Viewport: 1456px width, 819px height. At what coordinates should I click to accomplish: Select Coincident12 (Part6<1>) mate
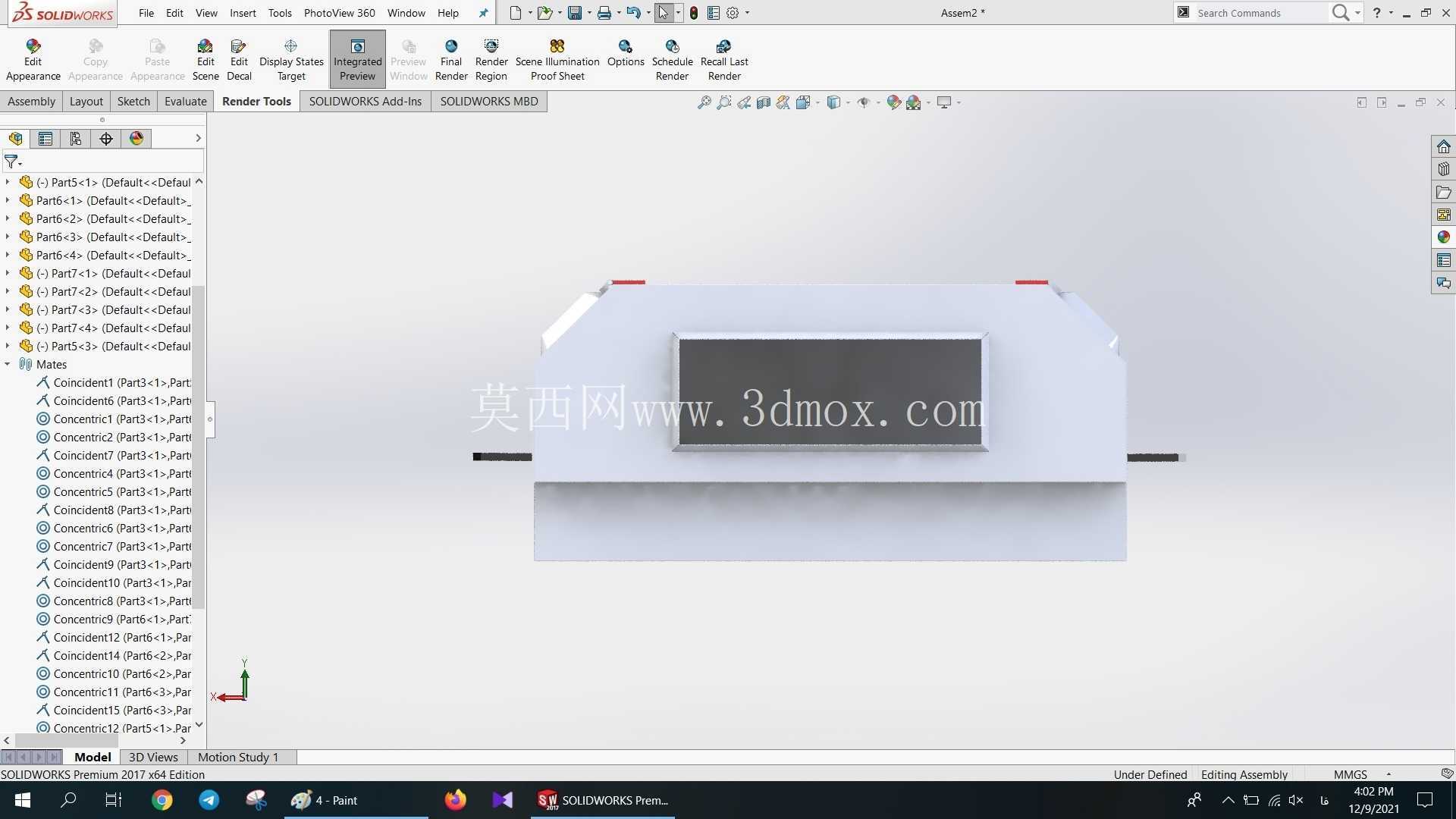coord(114,637)
